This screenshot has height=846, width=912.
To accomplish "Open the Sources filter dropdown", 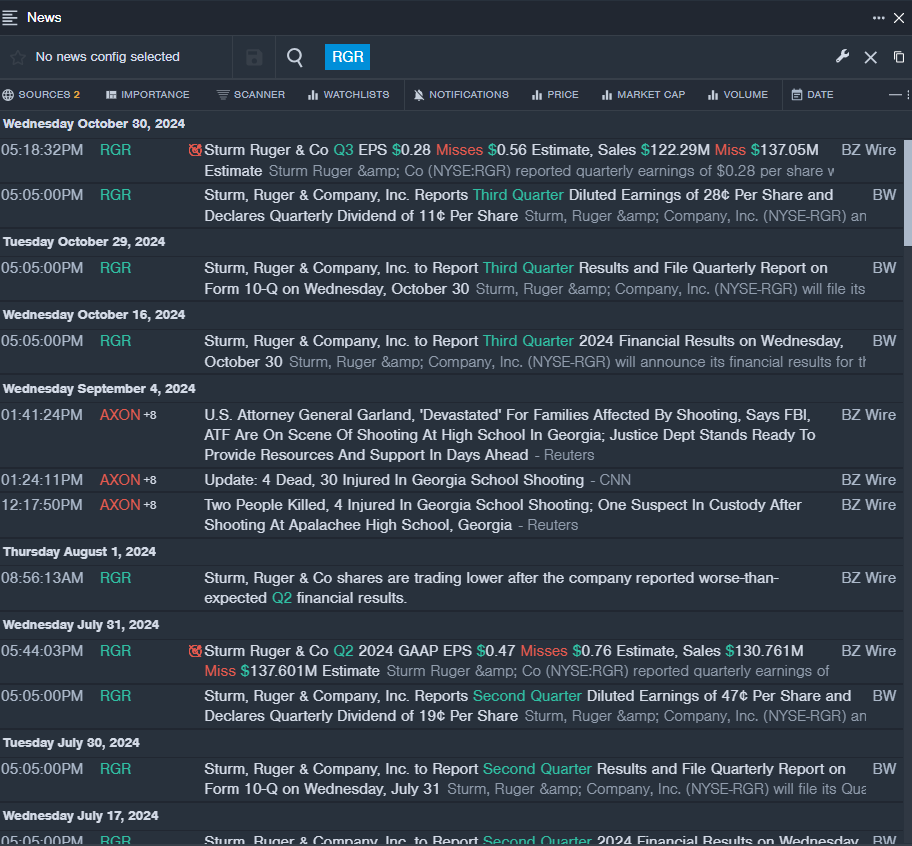I will pyautogui.click(x=41, y=95).
